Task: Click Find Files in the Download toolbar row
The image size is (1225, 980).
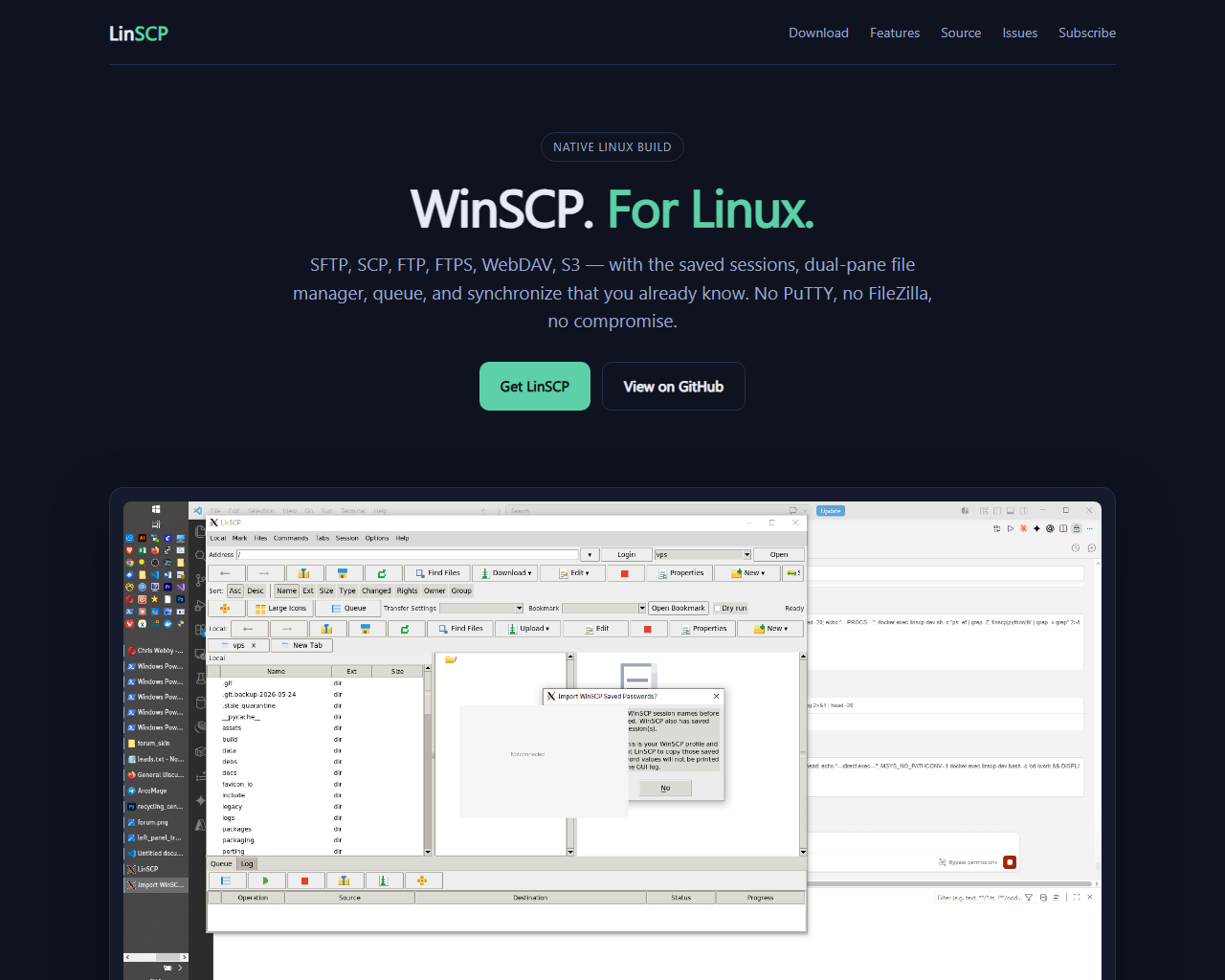Action: tap(437, 573)
